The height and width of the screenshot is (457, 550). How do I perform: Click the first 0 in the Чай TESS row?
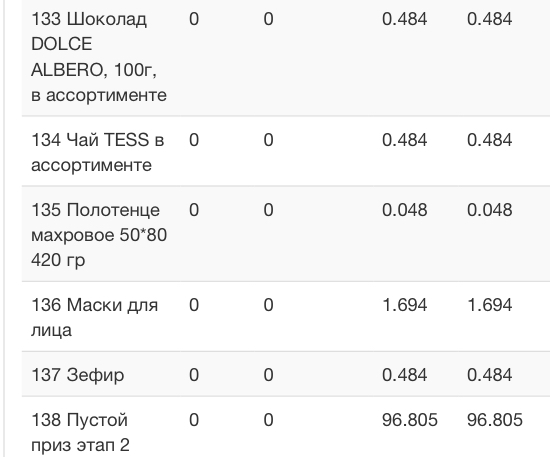(x=194, y=140)
